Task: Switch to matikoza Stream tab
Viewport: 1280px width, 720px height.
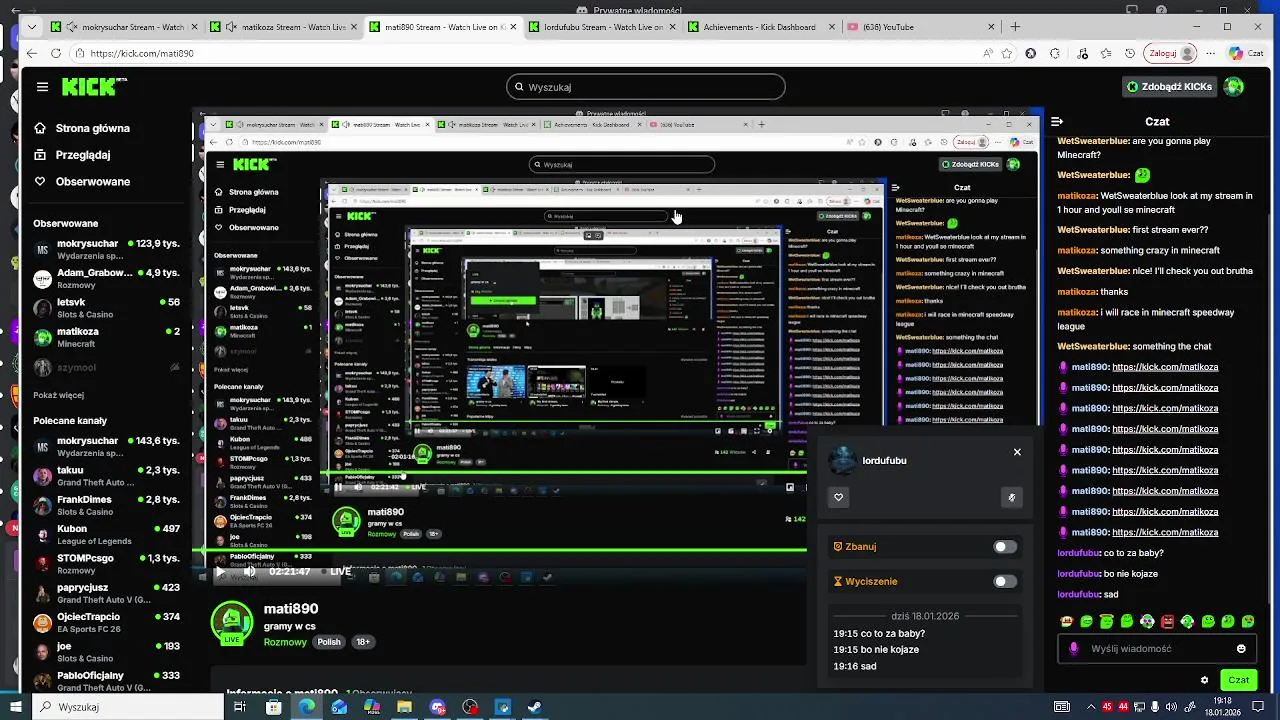Action: (284, 27)
